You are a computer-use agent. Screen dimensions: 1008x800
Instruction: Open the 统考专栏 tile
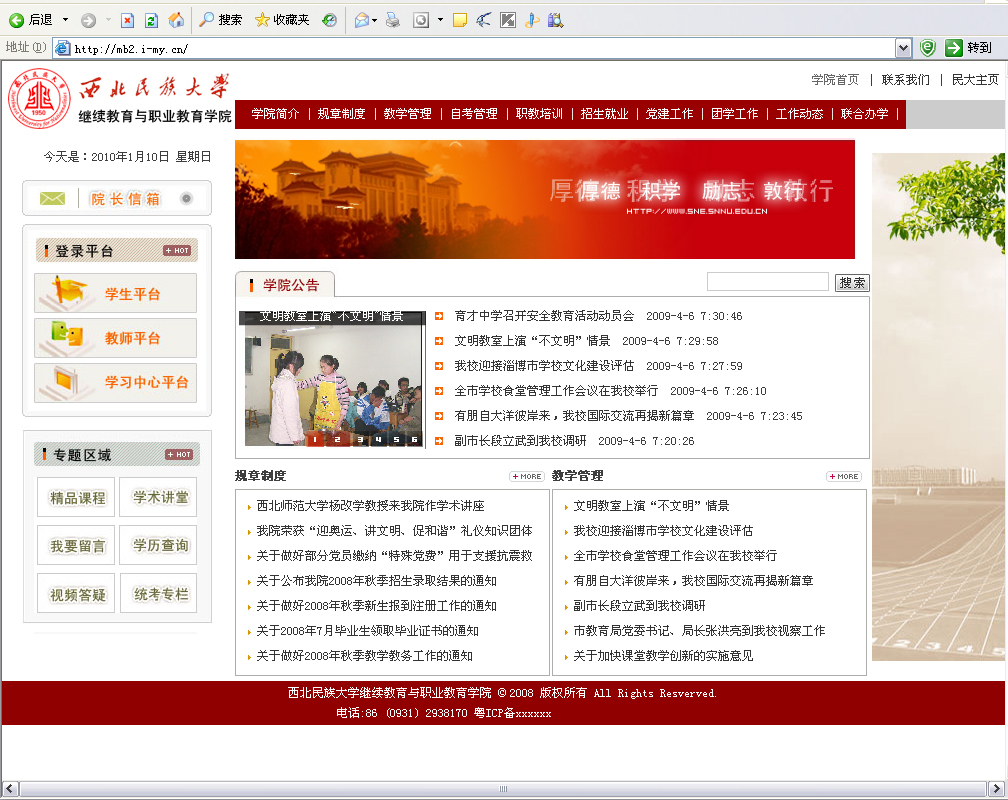tap(158, 594)
